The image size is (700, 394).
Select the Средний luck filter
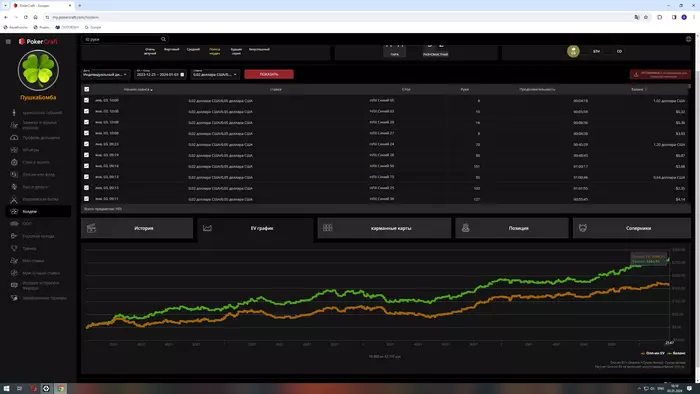193,50
